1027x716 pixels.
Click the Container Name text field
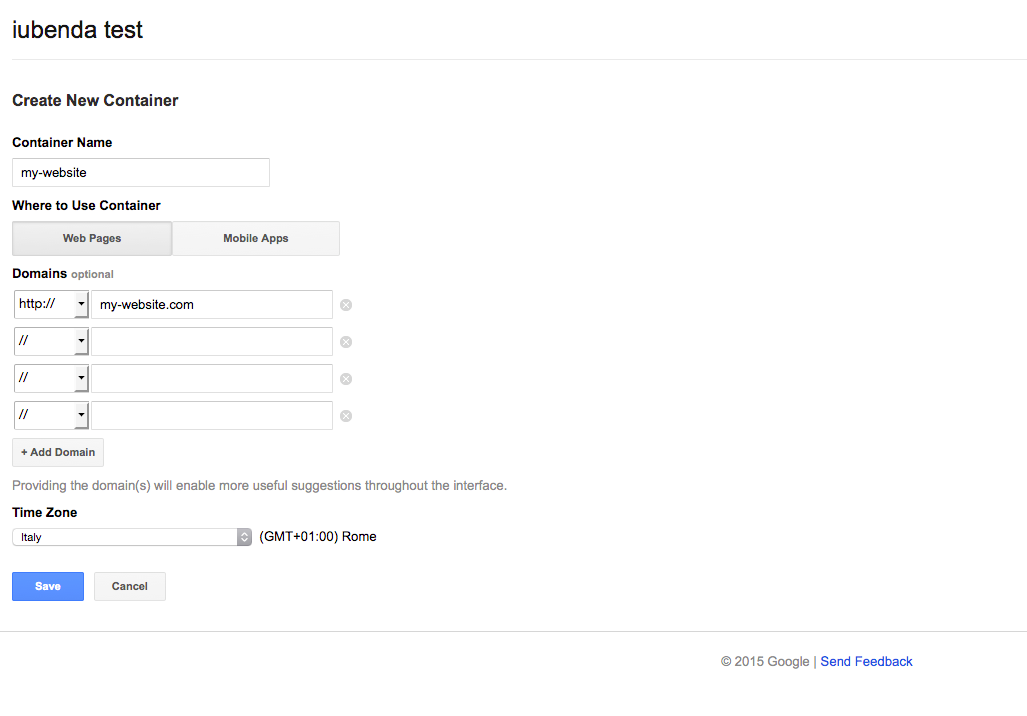(141, 173)
